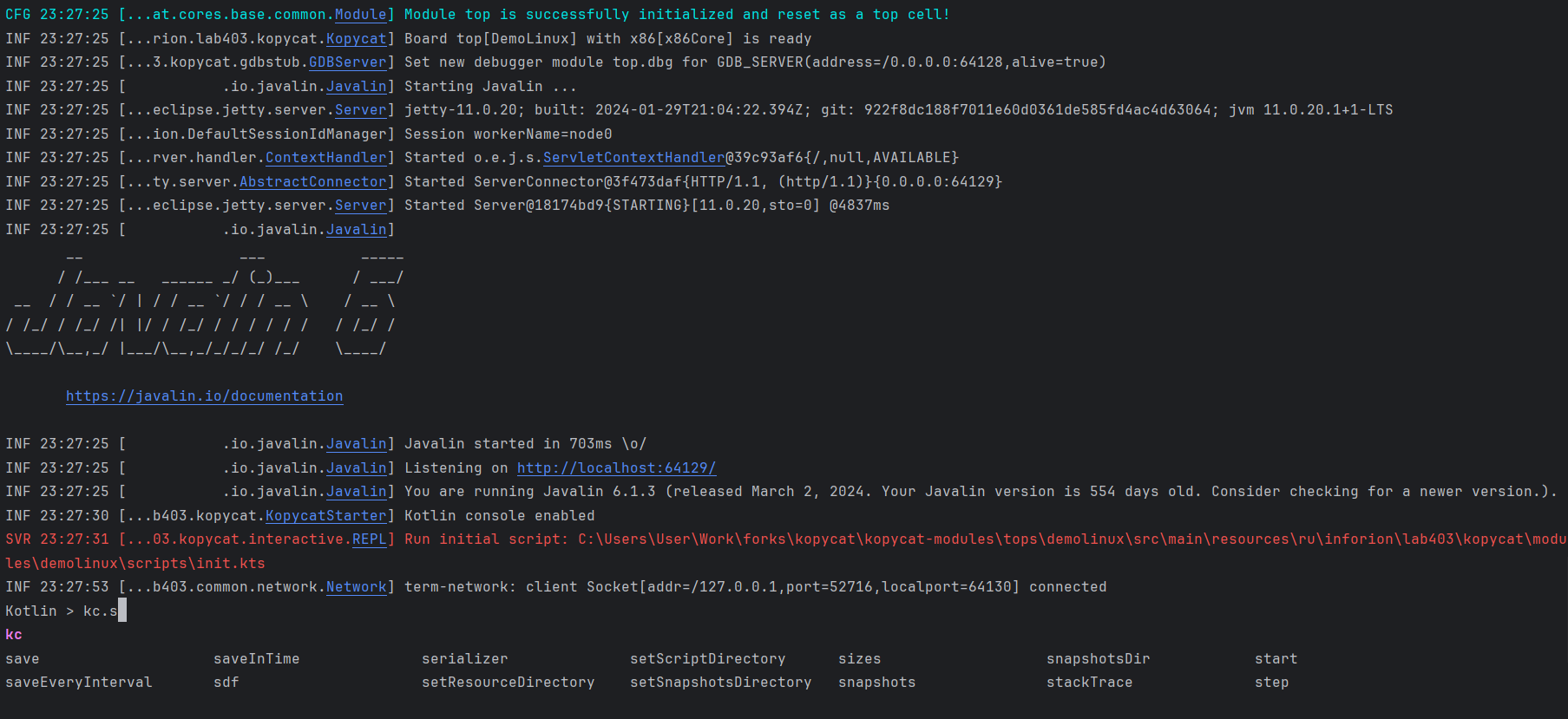Click 'Kotlin console enabled' message text
The height and width of the screenshot is (719, 1568).
pyautogui.click(x=500, y=516)
